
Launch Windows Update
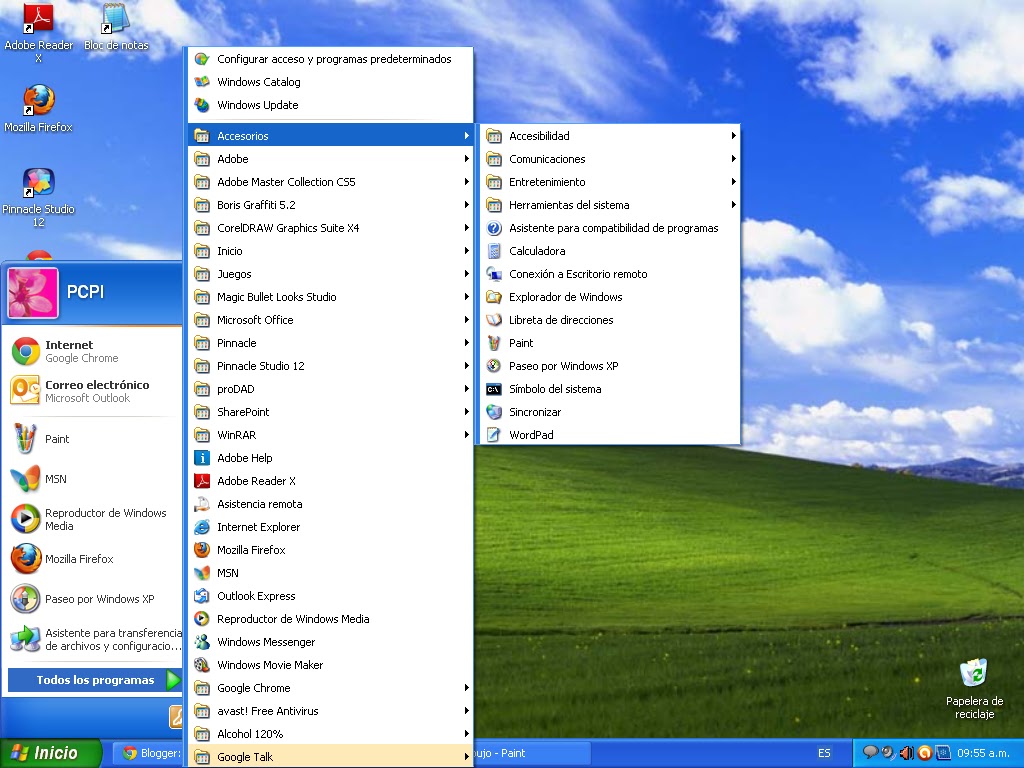(330, 104)
